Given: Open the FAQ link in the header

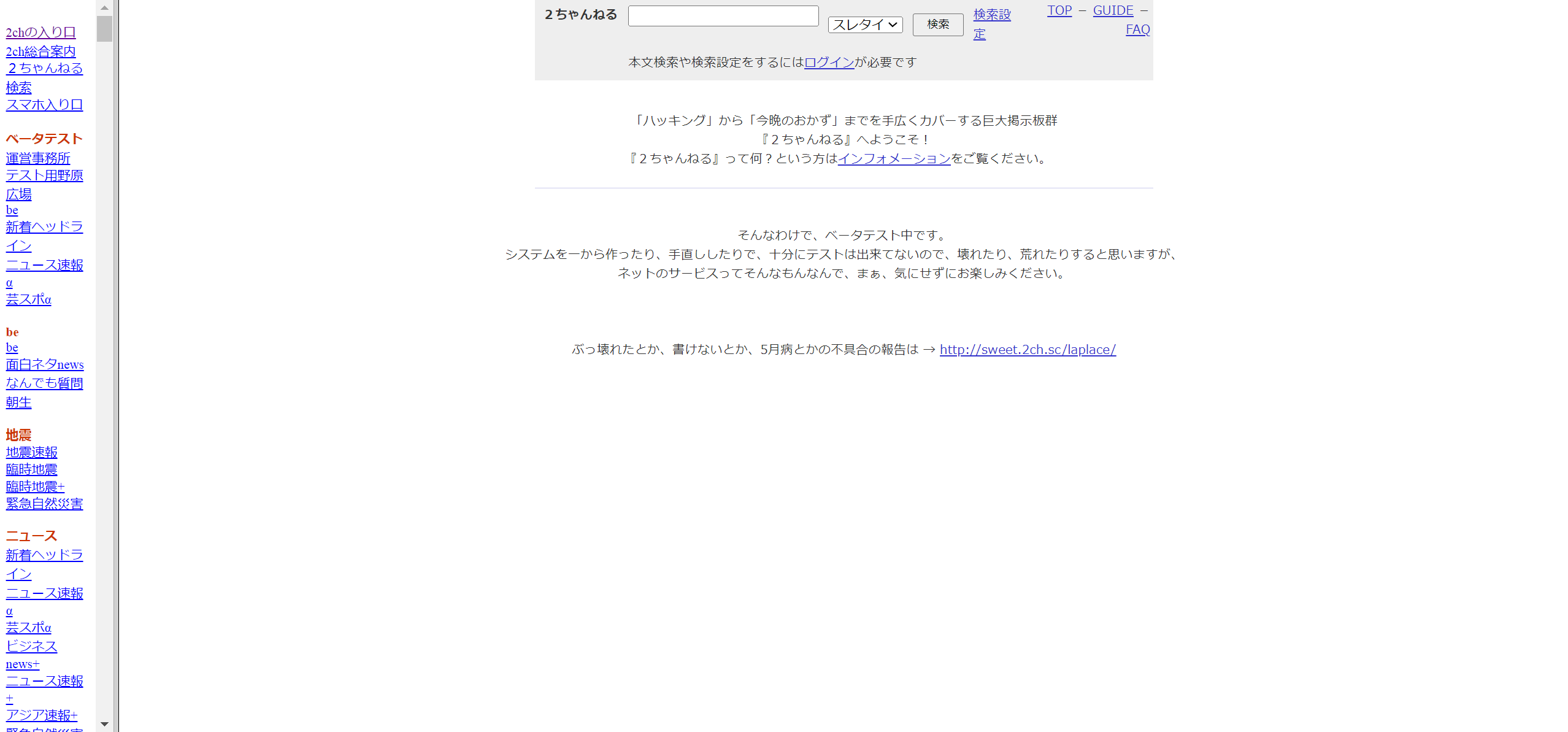Looking at the screenshot, I should click(x=1137, y=29).
